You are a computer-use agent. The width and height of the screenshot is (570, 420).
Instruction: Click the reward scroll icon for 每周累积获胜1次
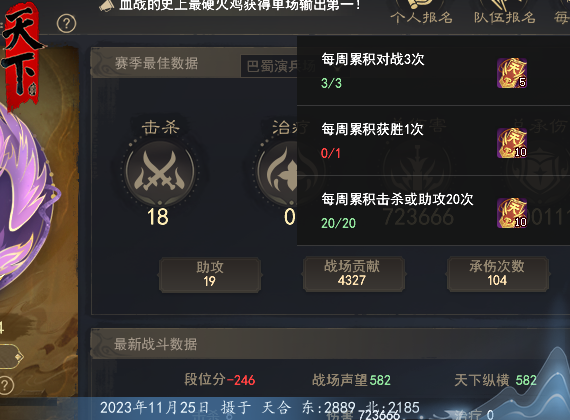tap(512, 143)
